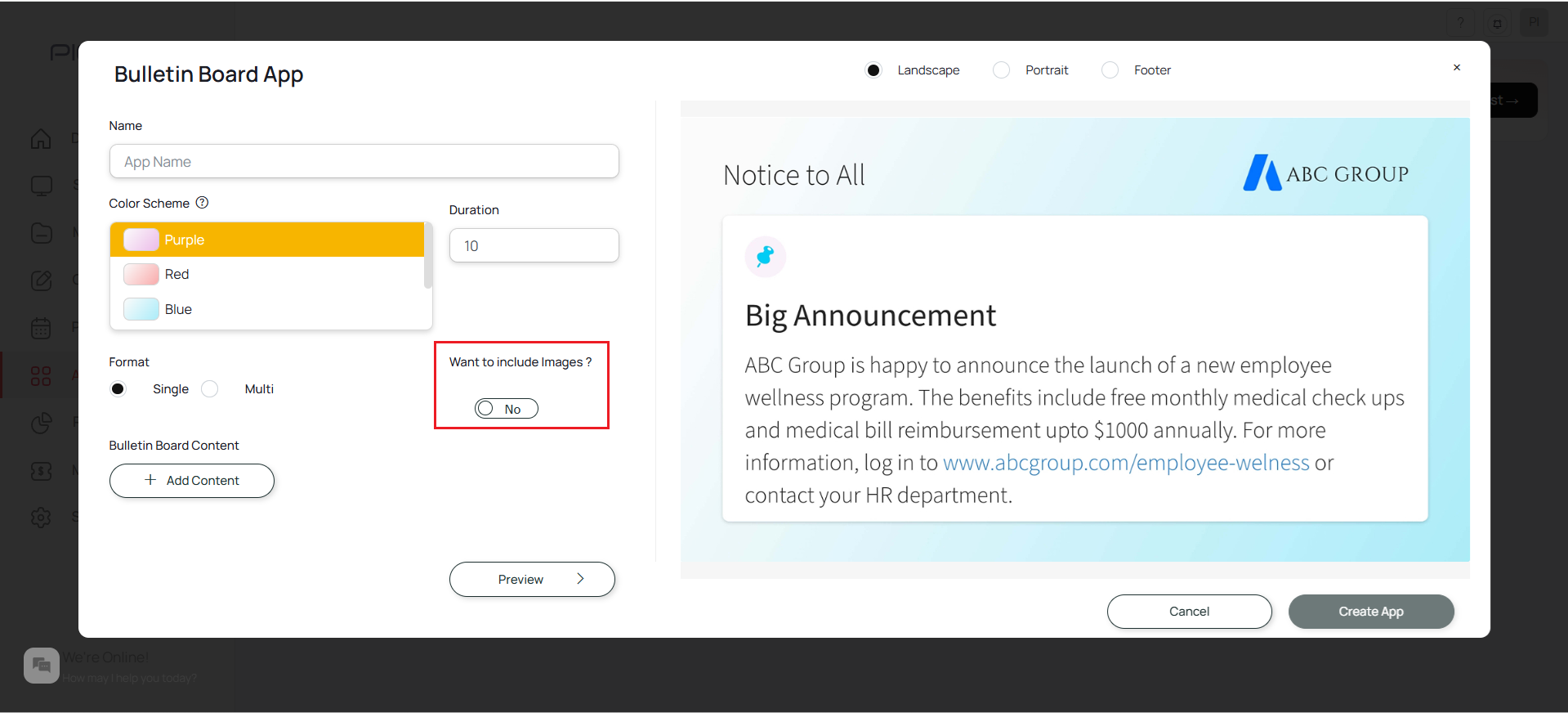
Task: Click the edit pencil icon in the sidebar
Action: tap(41, 280)
